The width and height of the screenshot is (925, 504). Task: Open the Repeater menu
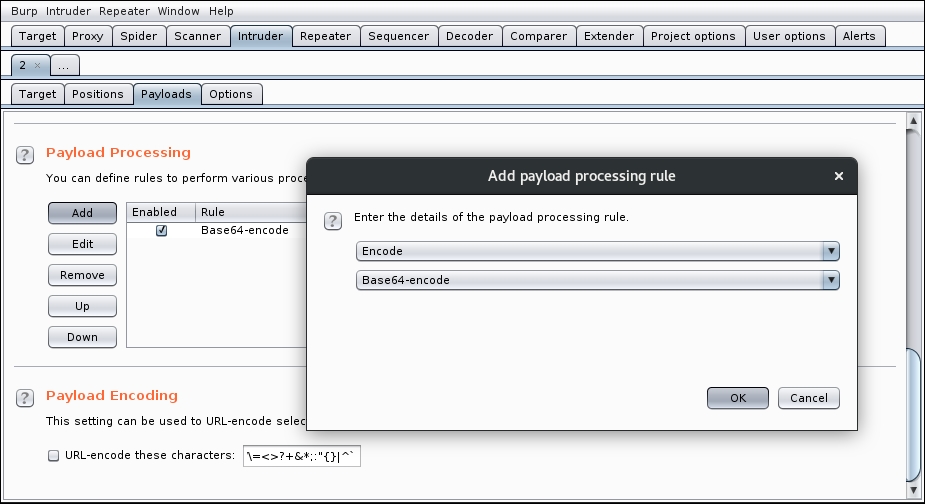tap(124, 11)
